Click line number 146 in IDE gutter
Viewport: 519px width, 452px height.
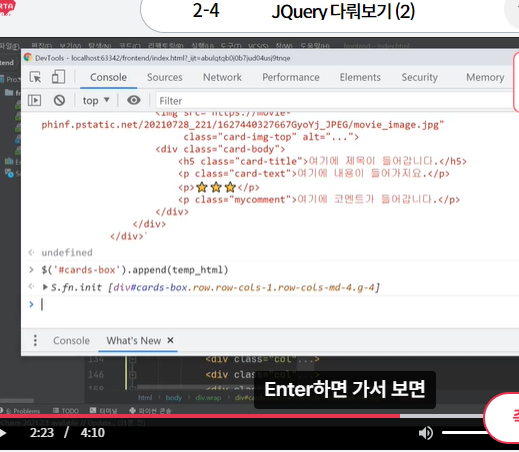coord(96,375)
